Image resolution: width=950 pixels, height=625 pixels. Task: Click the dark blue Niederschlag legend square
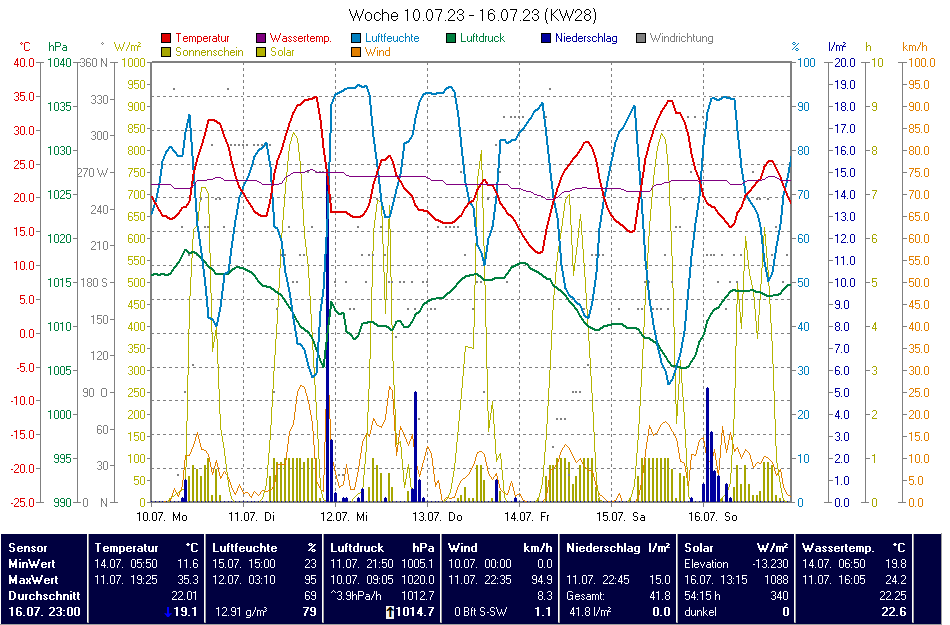[x=546, y=39]
